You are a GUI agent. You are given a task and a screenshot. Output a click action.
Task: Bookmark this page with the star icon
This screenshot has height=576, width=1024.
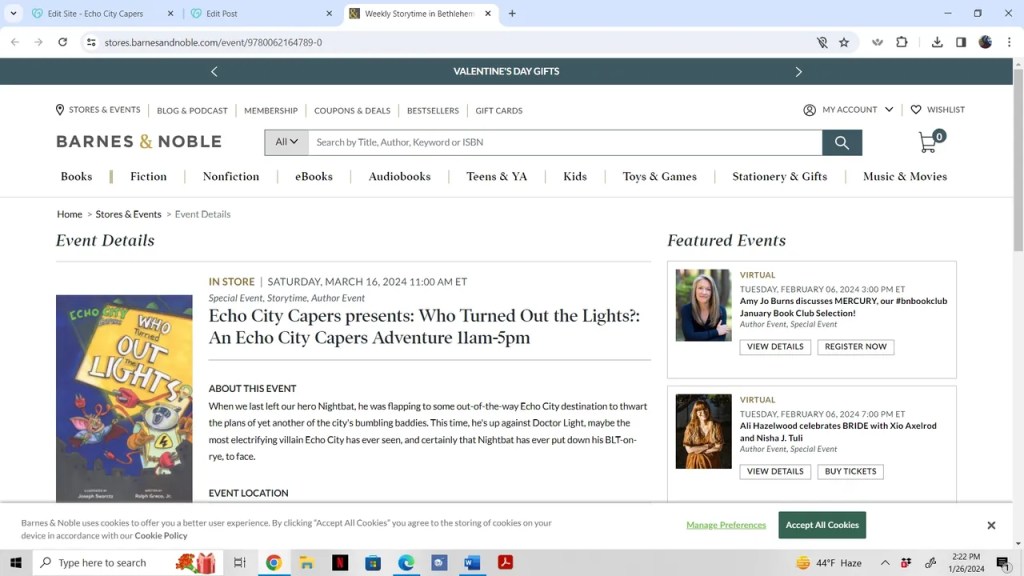844,43
